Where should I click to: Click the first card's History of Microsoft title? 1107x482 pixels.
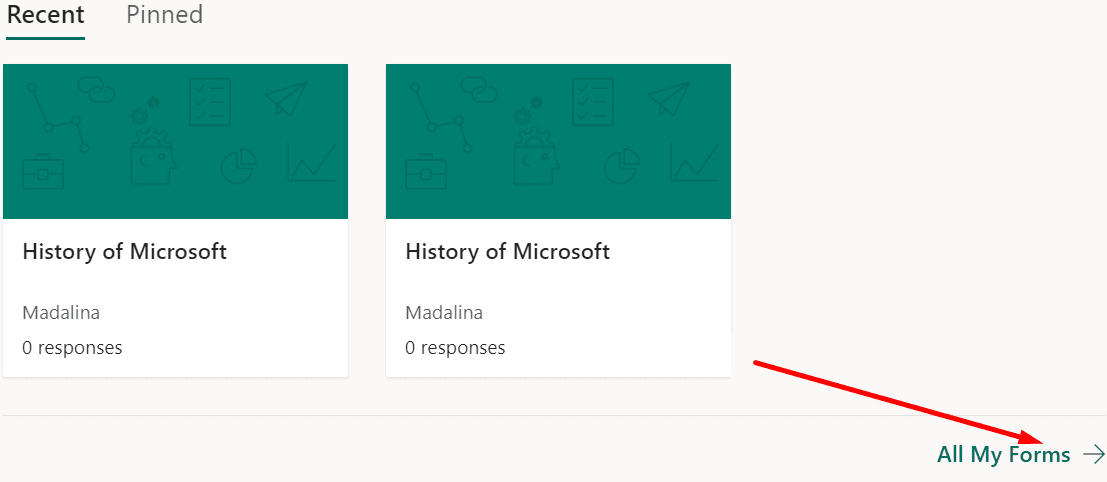click(x=125, y=252)
